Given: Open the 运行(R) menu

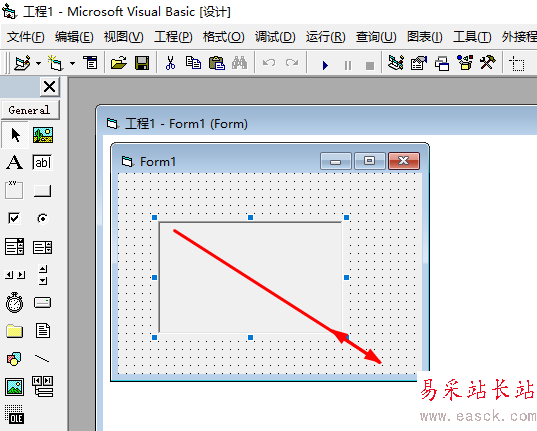Looking at the screenshot, I should (326, 37).
